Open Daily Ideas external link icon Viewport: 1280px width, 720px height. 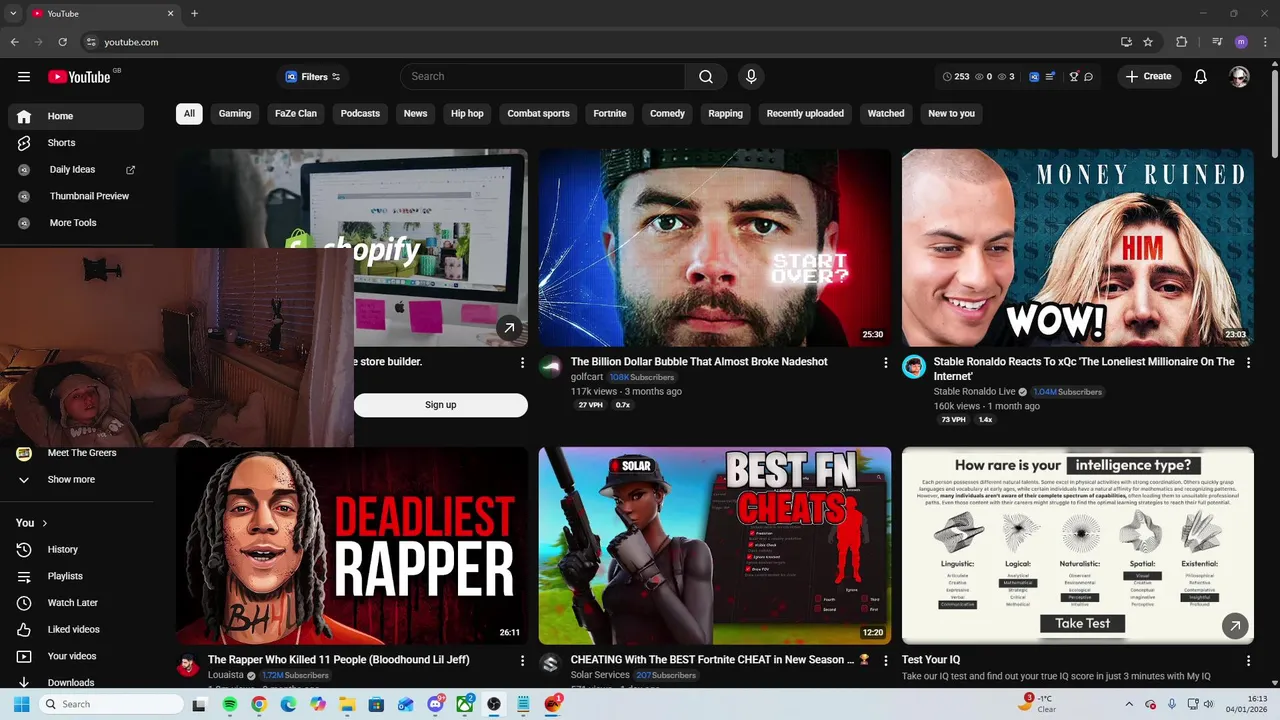point(130,170)
